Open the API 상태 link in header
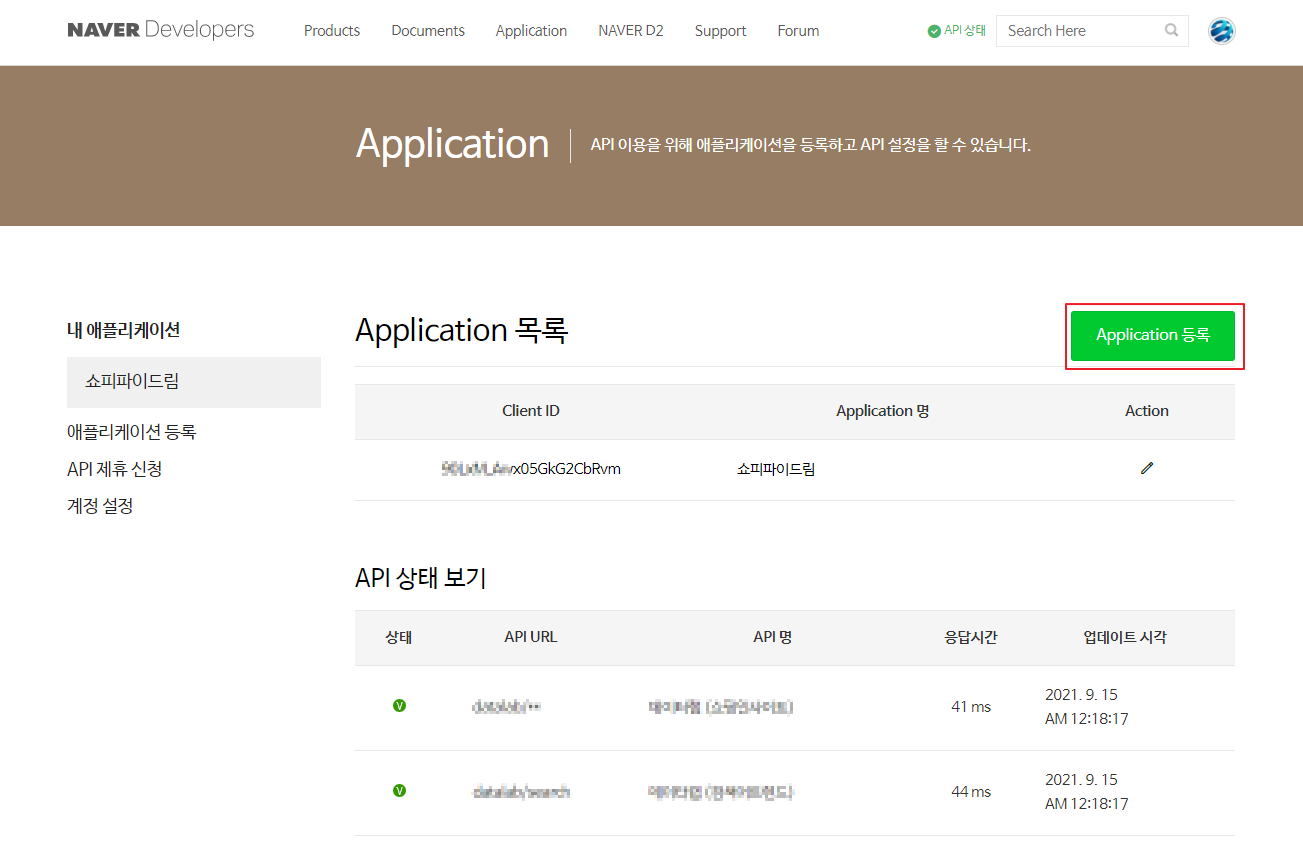The width and height of the screenshot is (1303, 846). coord(964,31)
